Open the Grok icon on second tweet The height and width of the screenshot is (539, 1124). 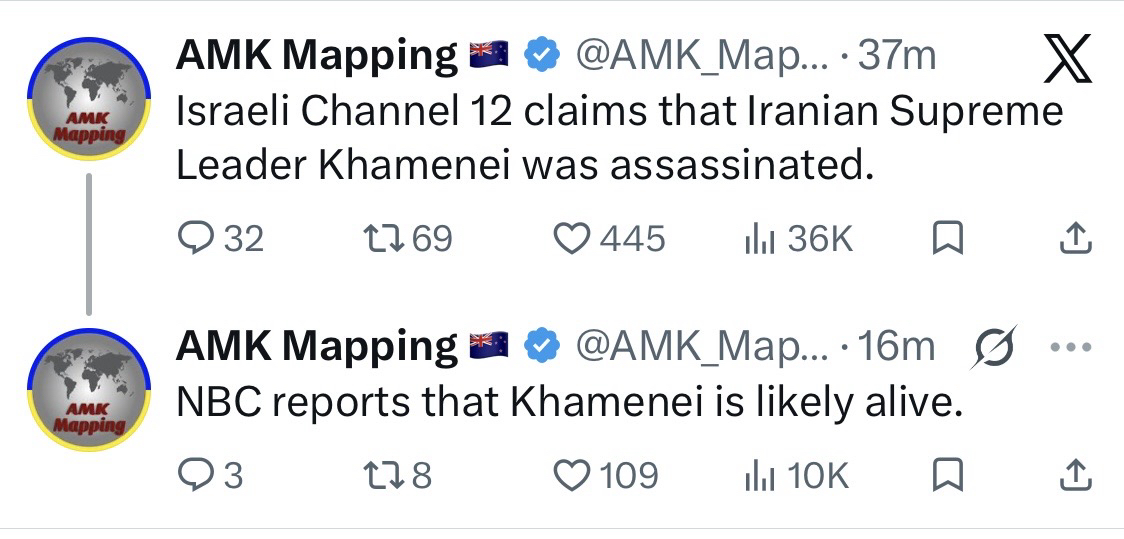pos(995,347)
